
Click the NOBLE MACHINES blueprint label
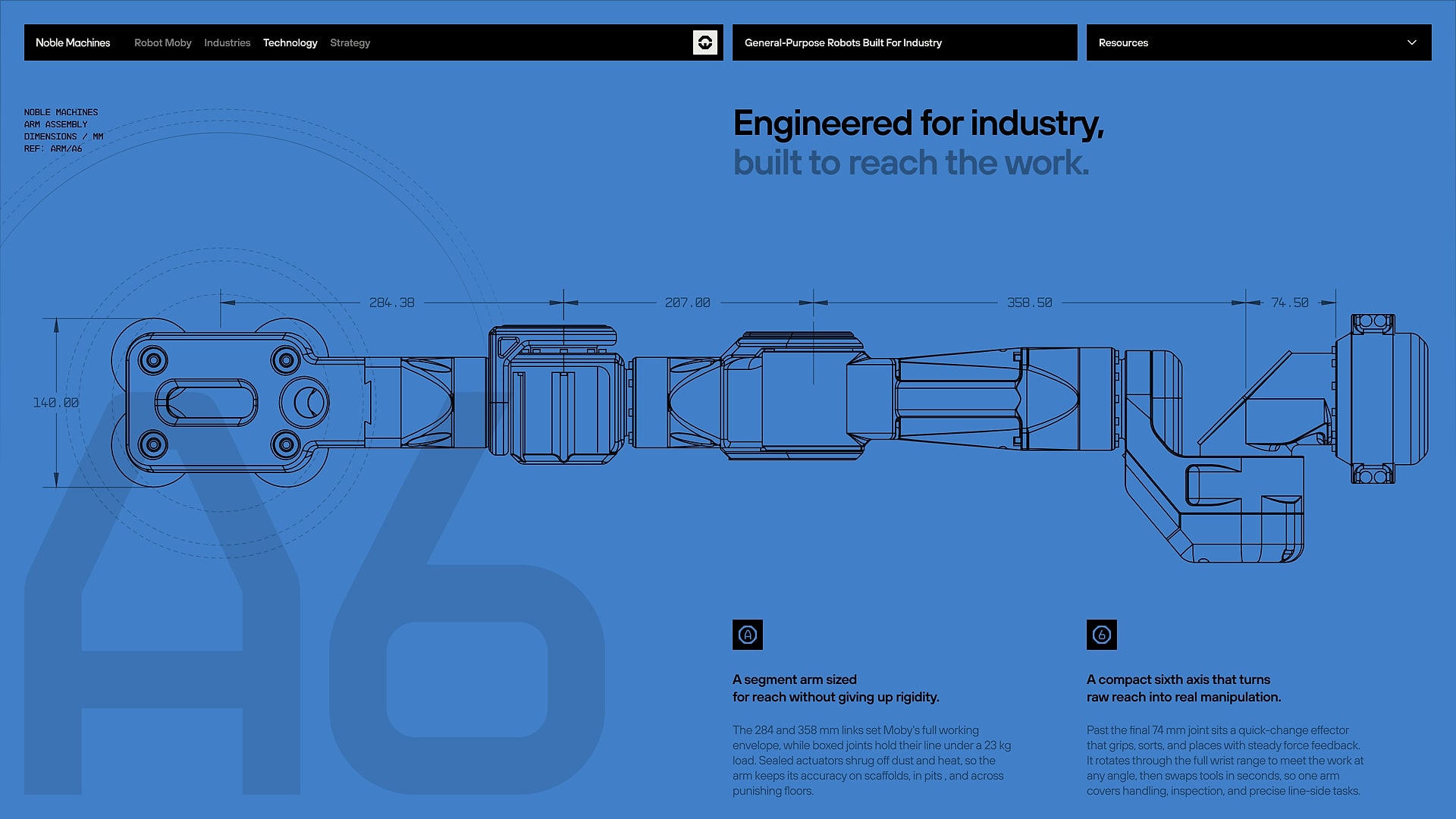coord(61,112)
